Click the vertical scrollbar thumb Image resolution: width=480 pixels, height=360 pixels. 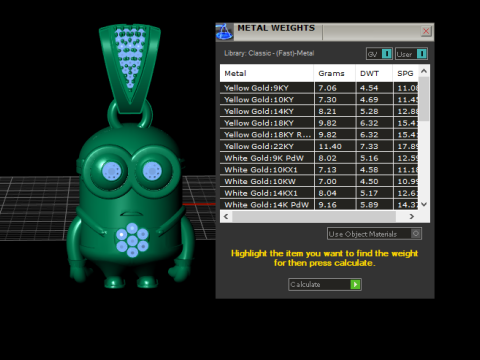click(x=424, y=99)
